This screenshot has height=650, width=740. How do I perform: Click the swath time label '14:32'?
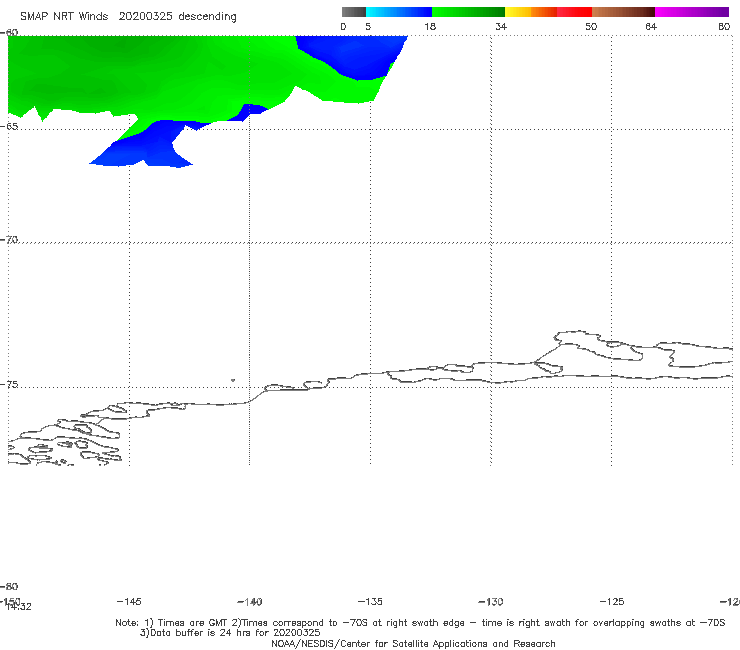[x=19, y=607]
